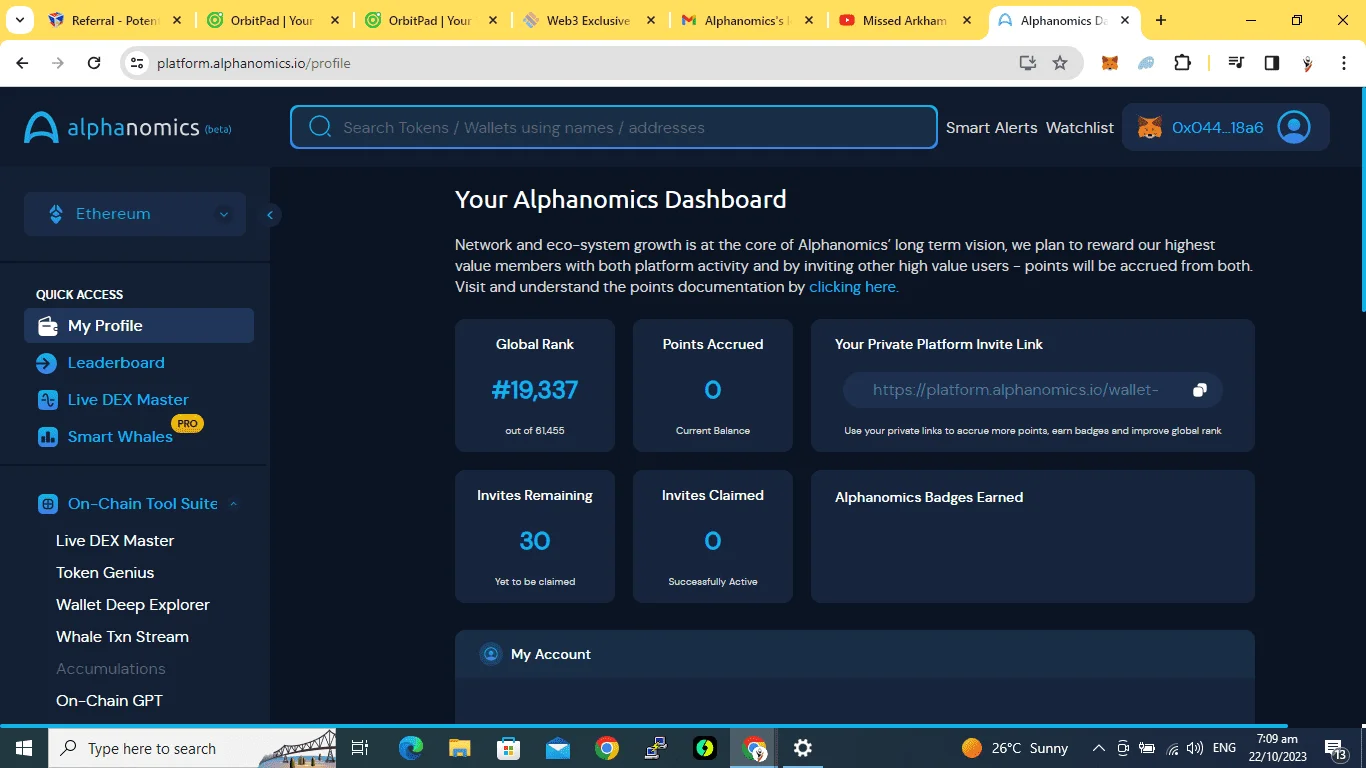The image size is (1366, 768).
Task: Click the search magnifier icon
Action: point(320,127)
